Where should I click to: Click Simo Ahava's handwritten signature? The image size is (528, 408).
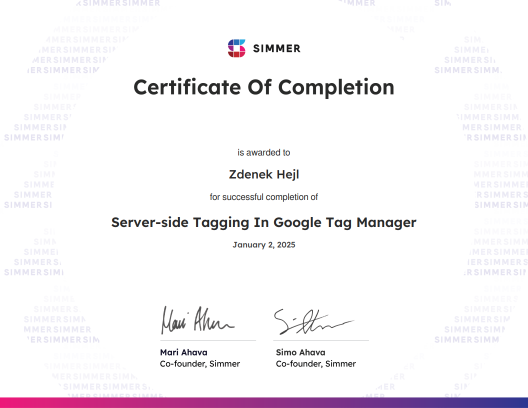tap(314, 321)
